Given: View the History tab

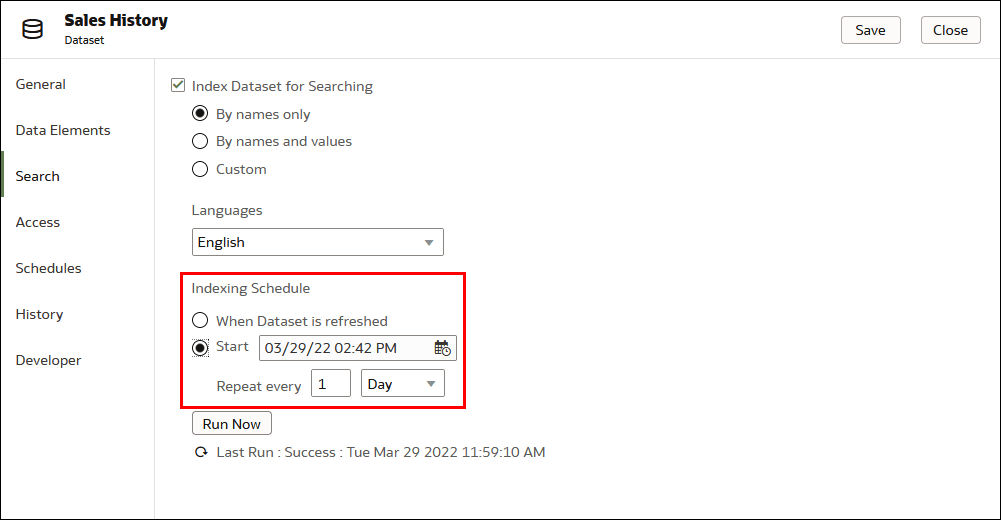Looking at the screenshot, I should coord(40,314).
